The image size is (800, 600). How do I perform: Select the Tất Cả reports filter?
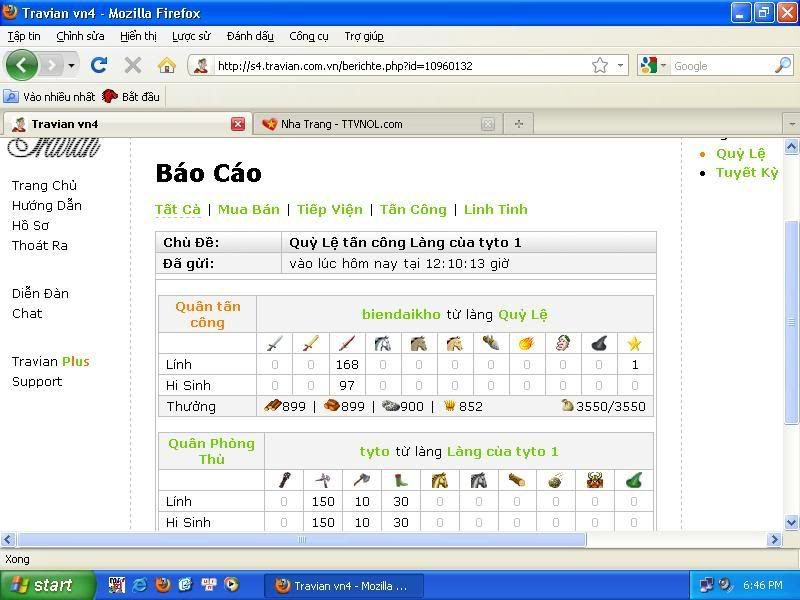178,210
